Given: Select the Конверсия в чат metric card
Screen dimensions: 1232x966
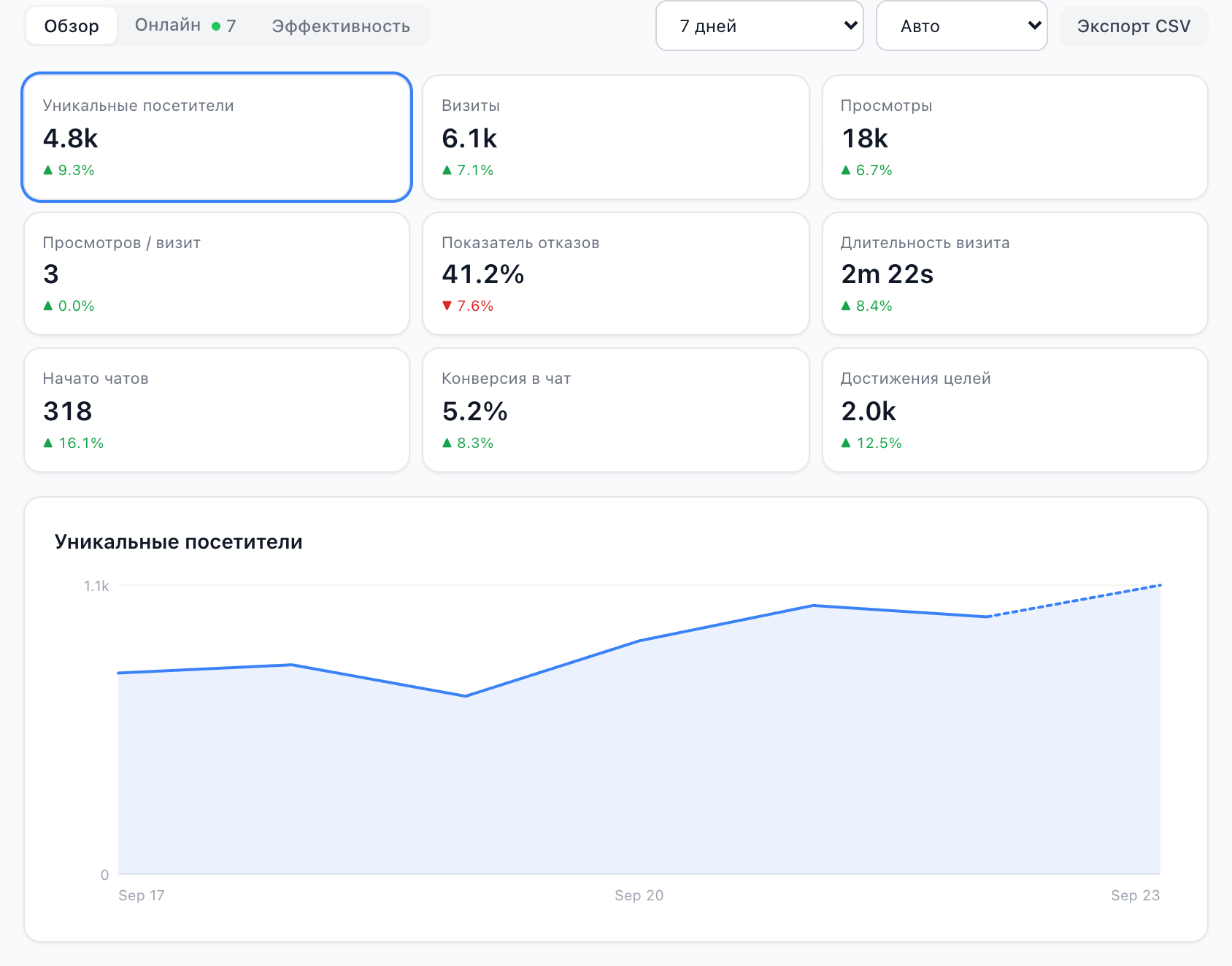Looking at the screenshot, I should (x=616, y=410).
